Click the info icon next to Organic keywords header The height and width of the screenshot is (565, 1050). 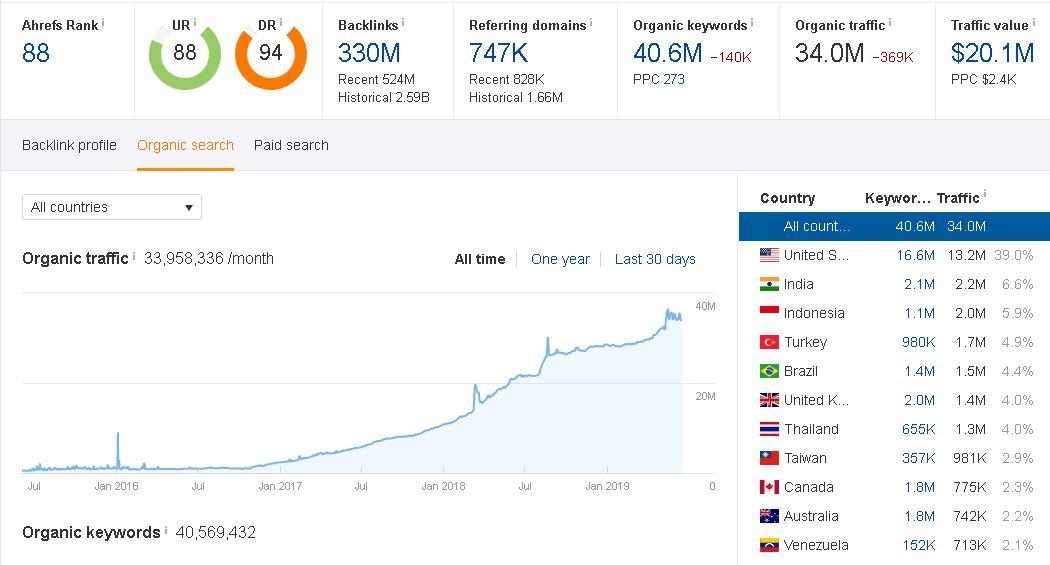tap(752, 22)
